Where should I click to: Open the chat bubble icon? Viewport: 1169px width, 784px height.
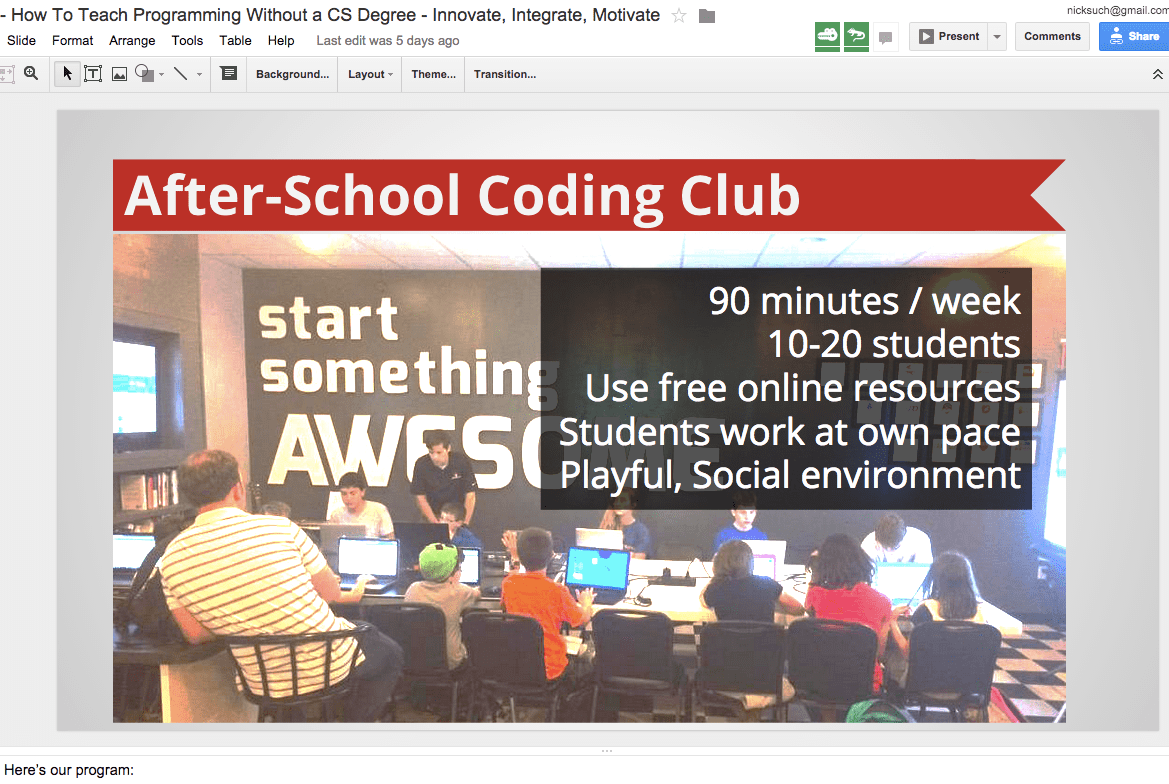[x=885, y=37]
